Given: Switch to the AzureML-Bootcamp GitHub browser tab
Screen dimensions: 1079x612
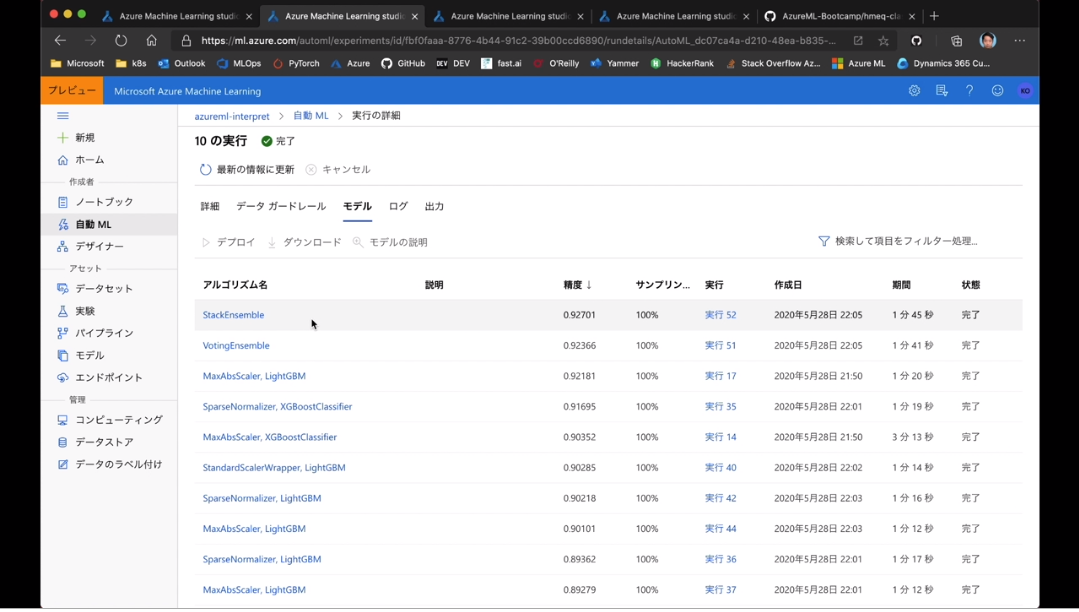Looking at the screenshot, I should [840, 16].
